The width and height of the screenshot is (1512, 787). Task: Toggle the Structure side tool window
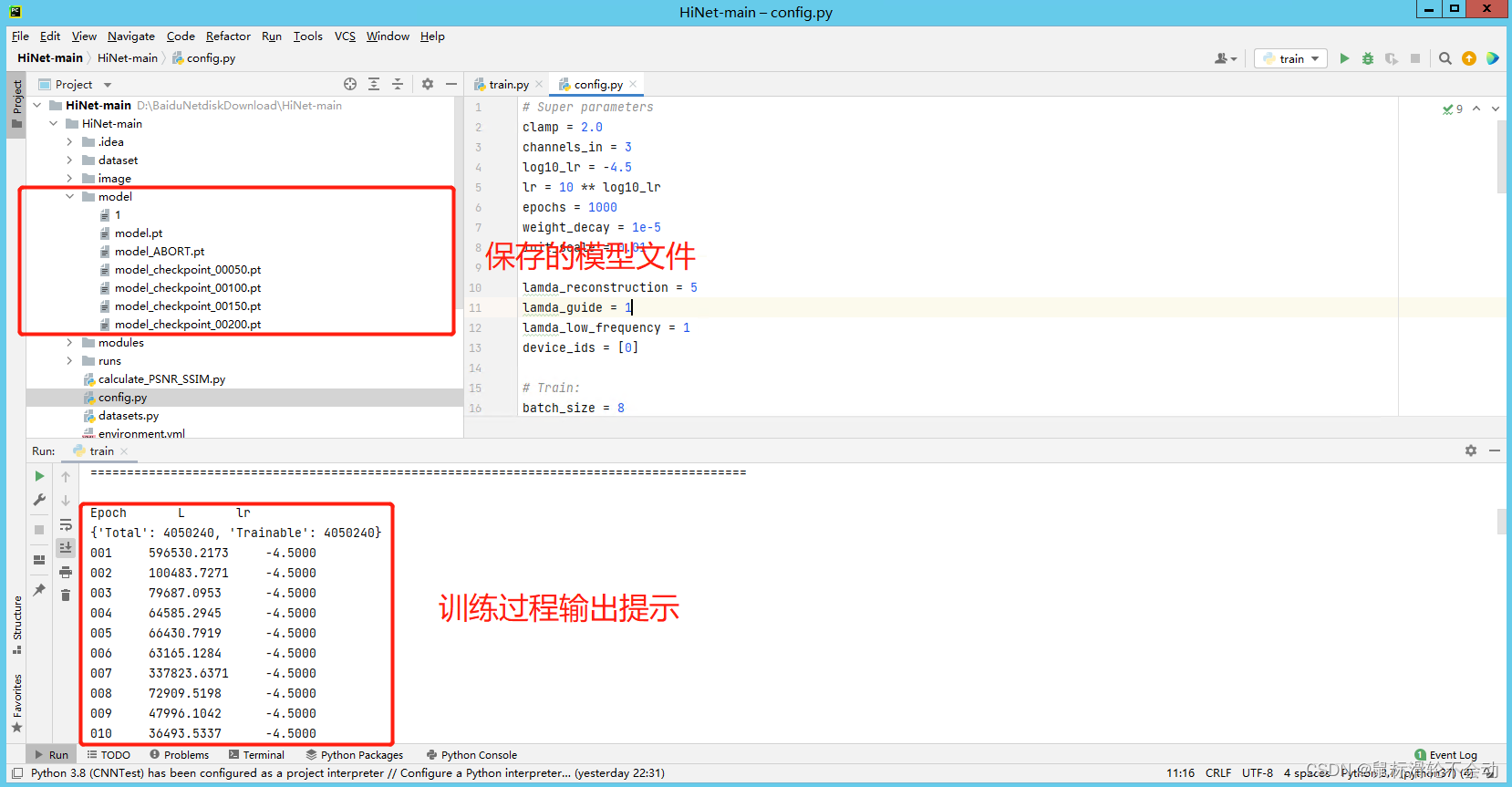pyautogui.click(x=16, y=625)
